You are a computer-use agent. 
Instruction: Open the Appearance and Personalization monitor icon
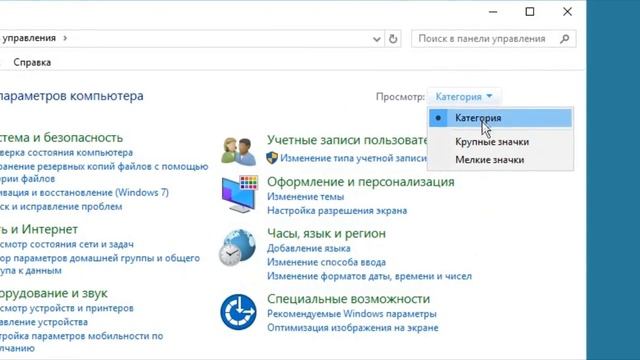[240, 194]
